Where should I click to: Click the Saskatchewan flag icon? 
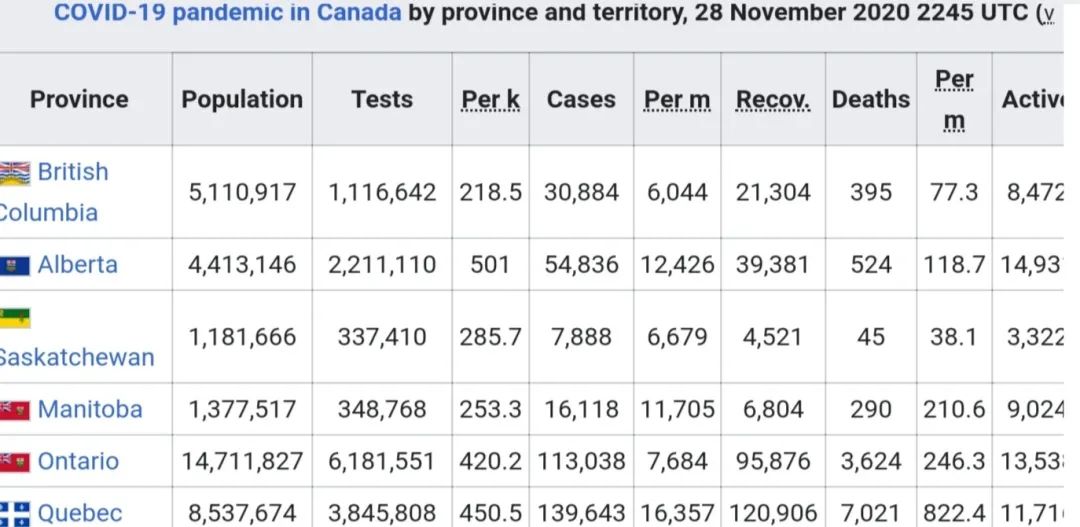pos(15,318)
